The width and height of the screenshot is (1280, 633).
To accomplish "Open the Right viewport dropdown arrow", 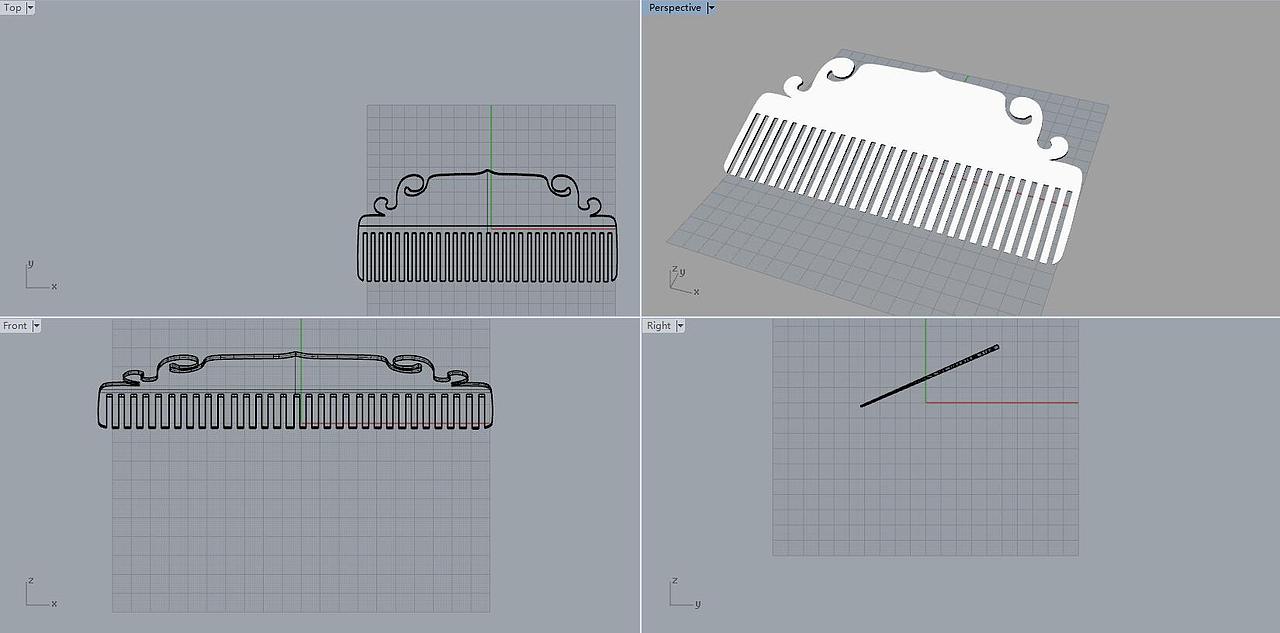I will click(x=680, y=326).
